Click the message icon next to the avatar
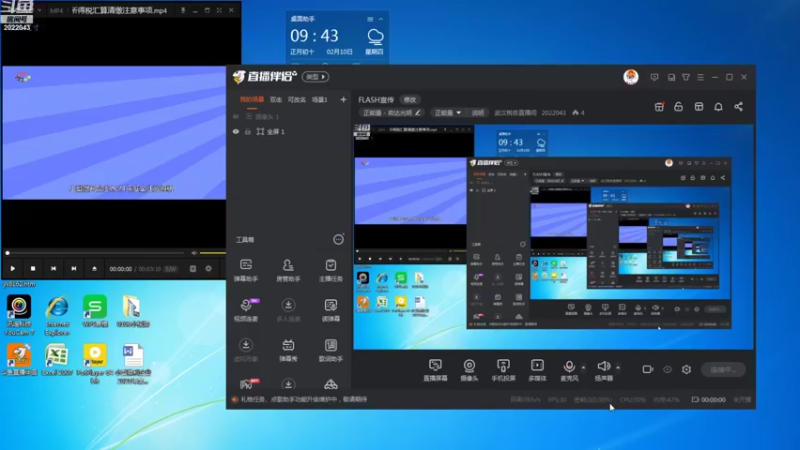The height and width of the screenshot is (450, 800). [x=655, y=77]
